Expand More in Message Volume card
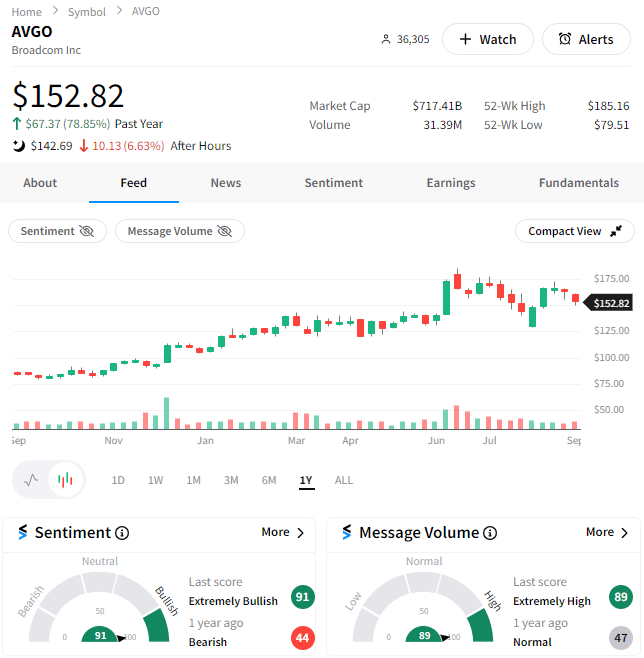 coord(607,532)
